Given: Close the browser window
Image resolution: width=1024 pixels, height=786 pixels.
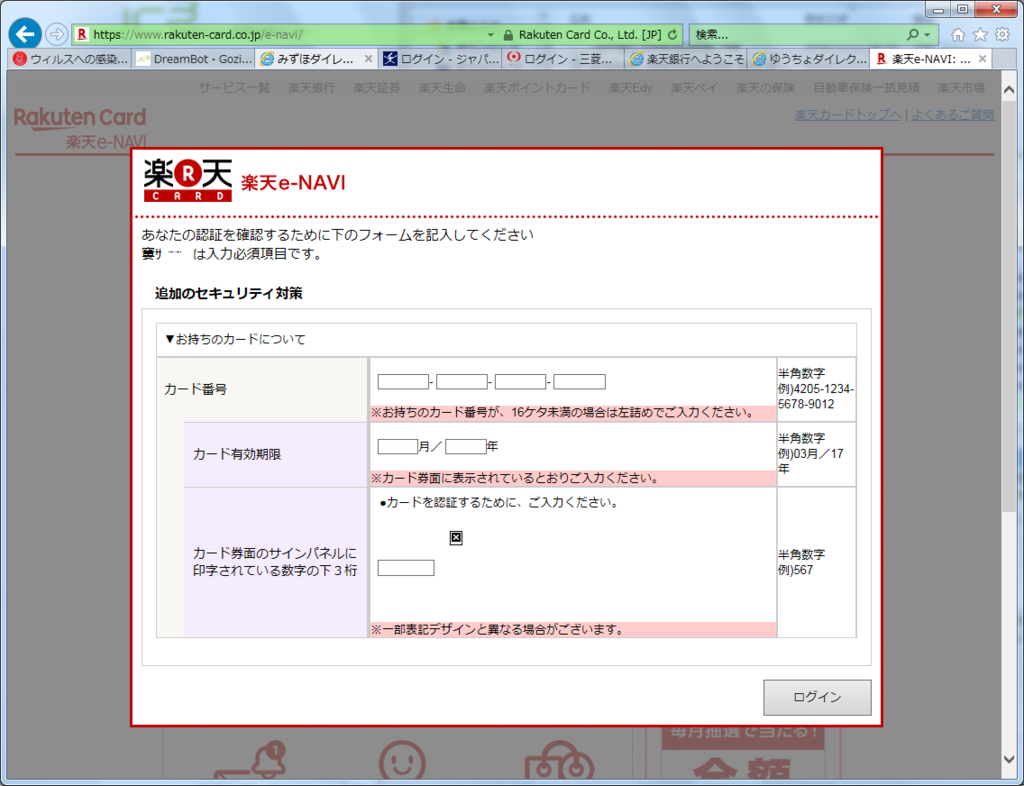Looking at the screenshot, I should pyautogui.click(x=996, y=9).
